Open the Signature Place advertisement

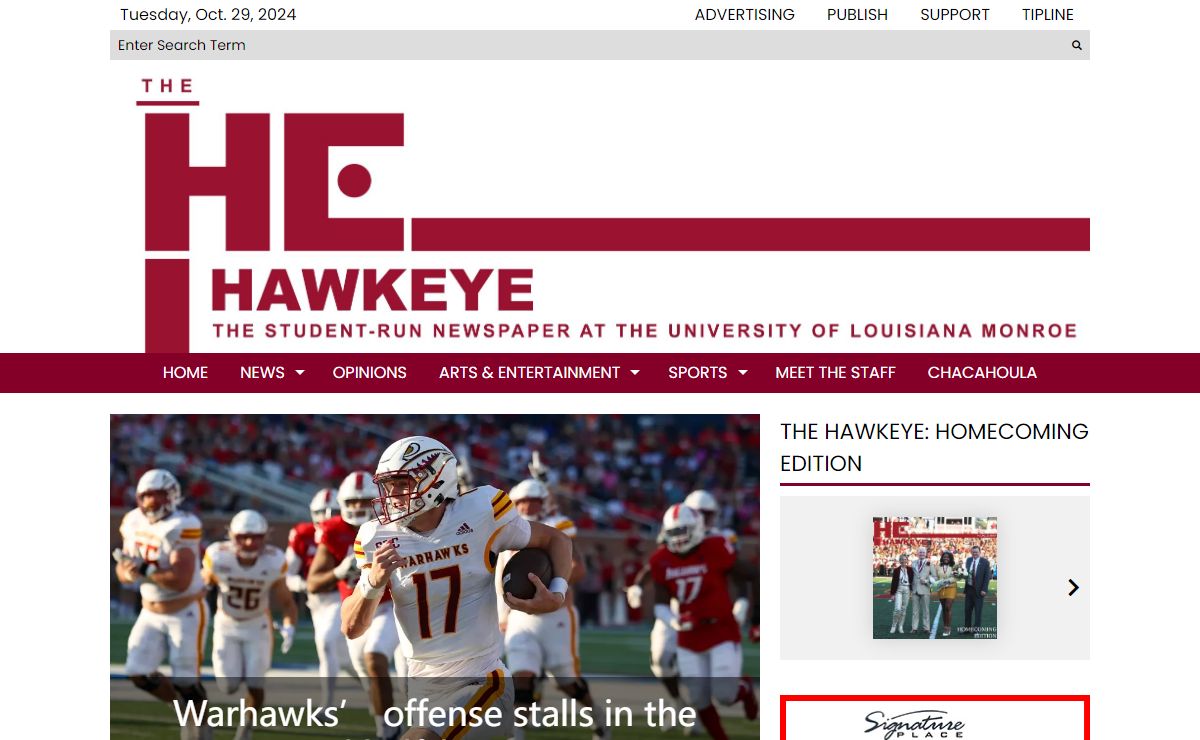(935, 718)
